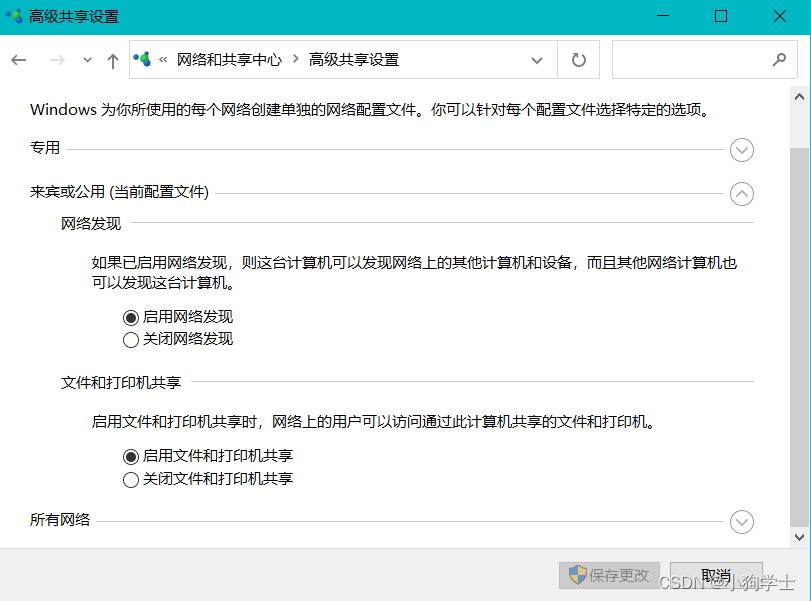Image resolution: width=811 pixels, height=601 pixels.
Task: Navigate to 网络和共享中心 breadcrumb
Action: pyautogui.click(x=229, y=60)
